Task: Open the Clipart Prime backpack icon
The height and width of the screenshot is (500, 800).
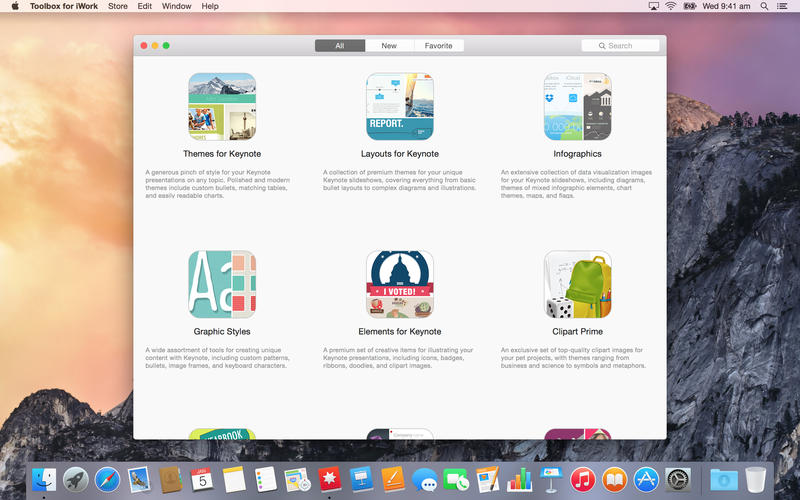Action: [577, 284]
